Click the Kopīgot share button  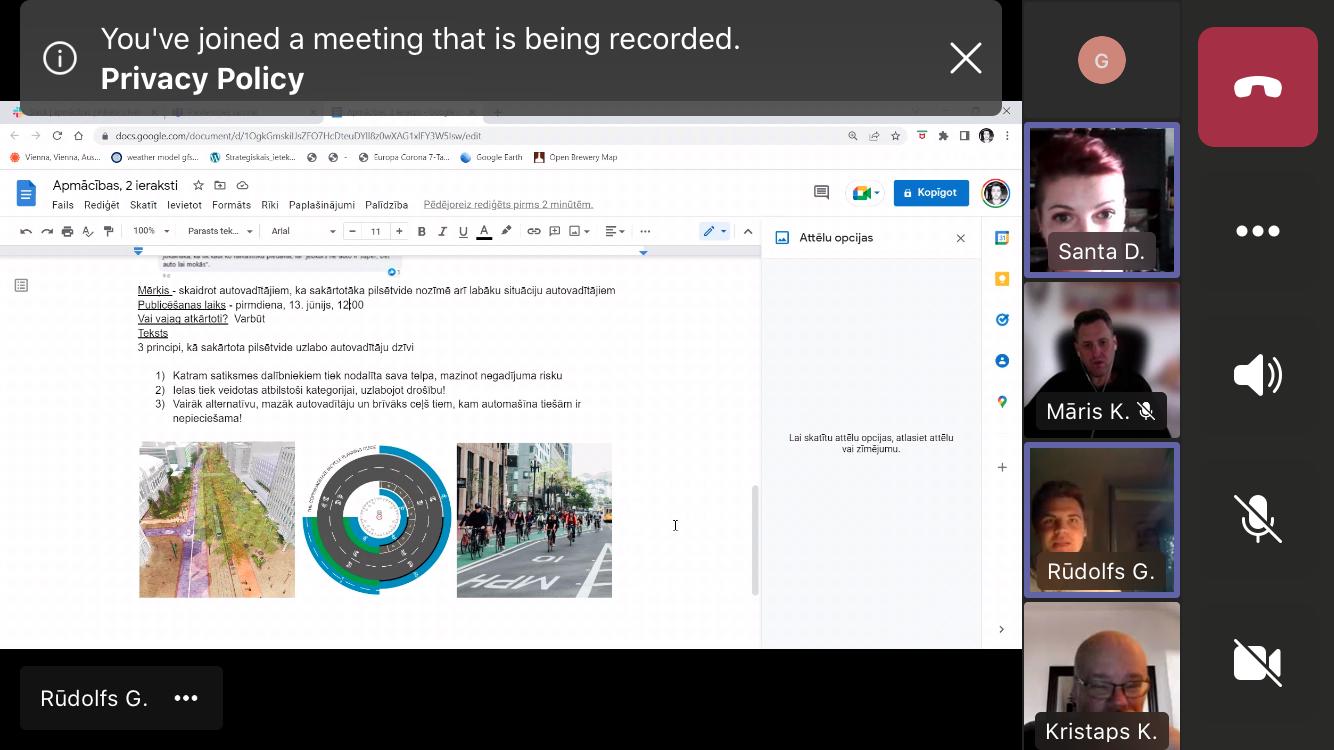(x=931, y=193)
